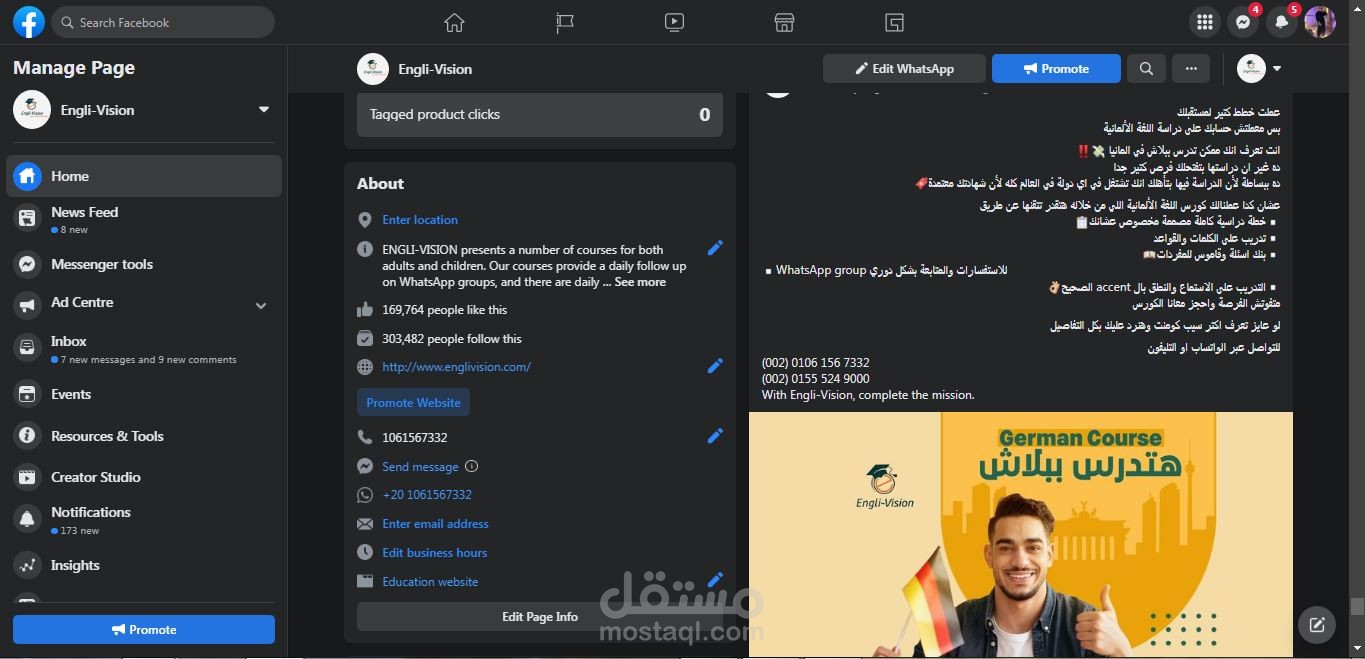Open Creator Studio in the sidebar
Viewport: 1365px width, 659px height.
point(144,477)
